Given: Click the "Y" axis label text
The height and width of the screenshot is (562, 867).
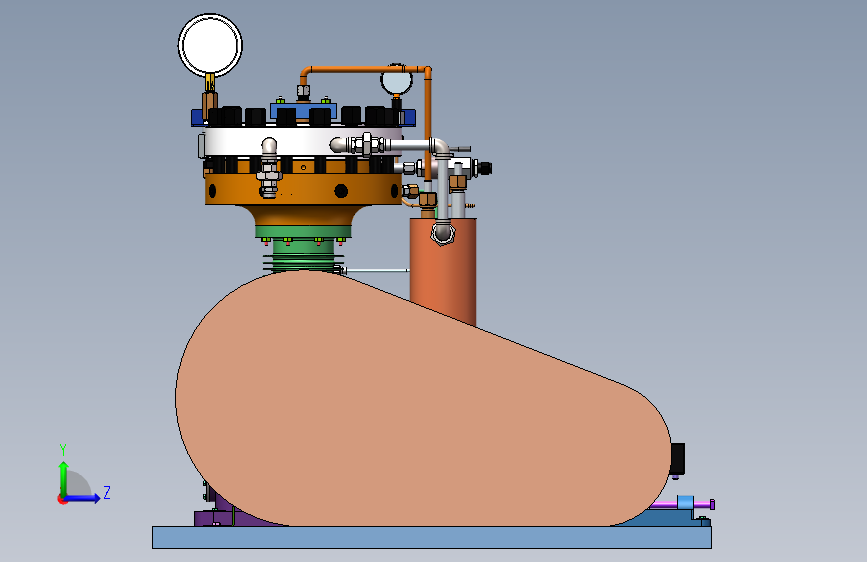Looking at the screenshot, I should tap(63, 450).
